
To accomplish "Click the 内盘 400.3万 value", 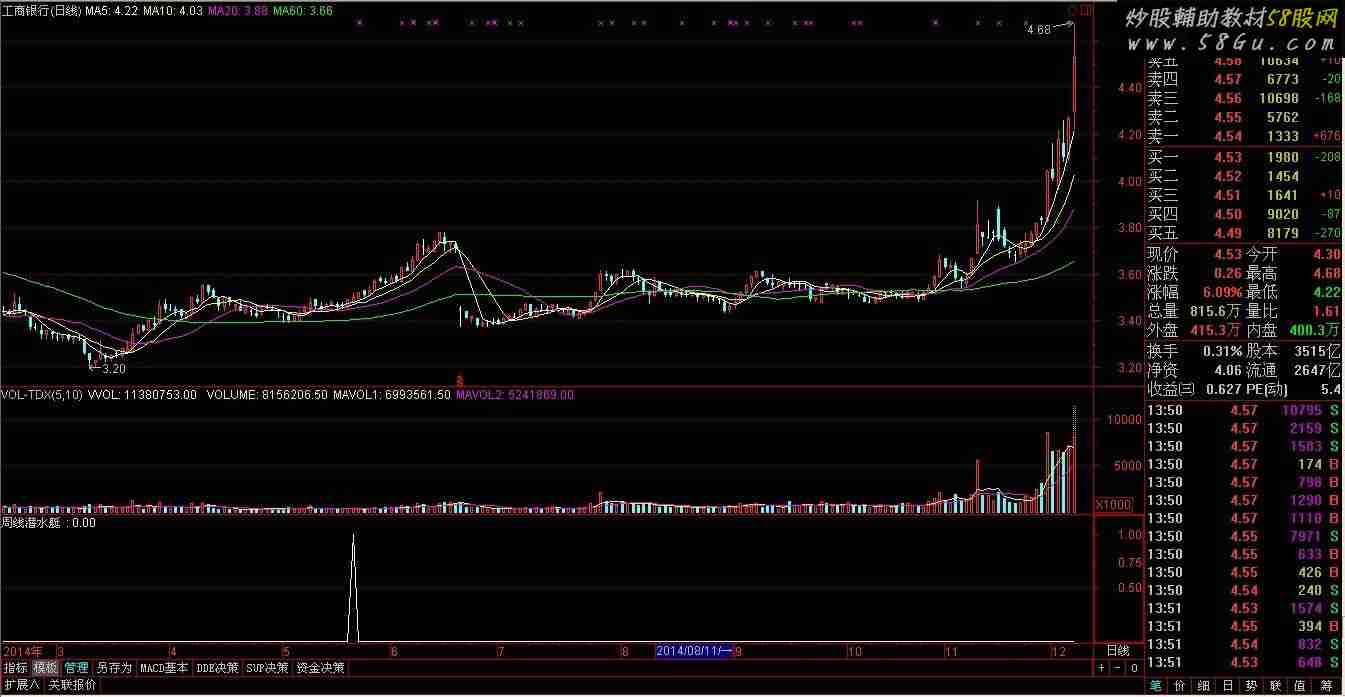I will tap(1313, 330).
